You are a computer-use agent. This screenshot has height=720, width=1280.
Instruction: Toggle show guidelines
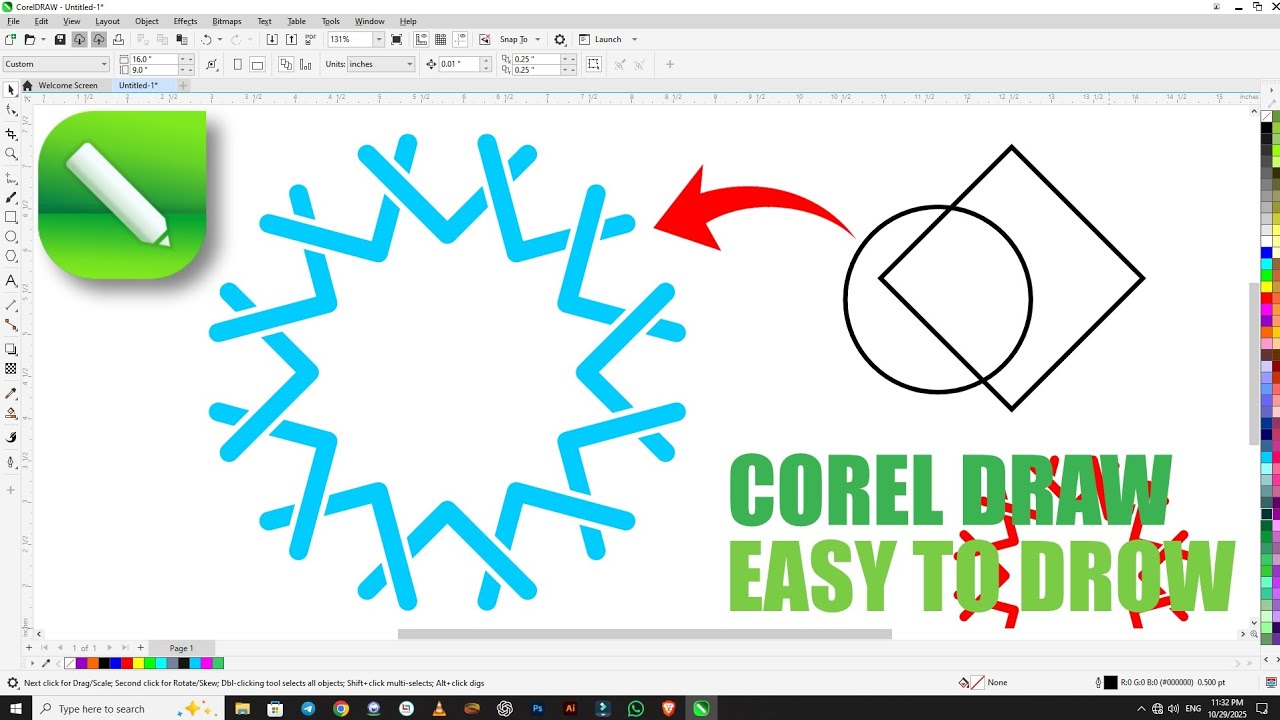[460, 40]
